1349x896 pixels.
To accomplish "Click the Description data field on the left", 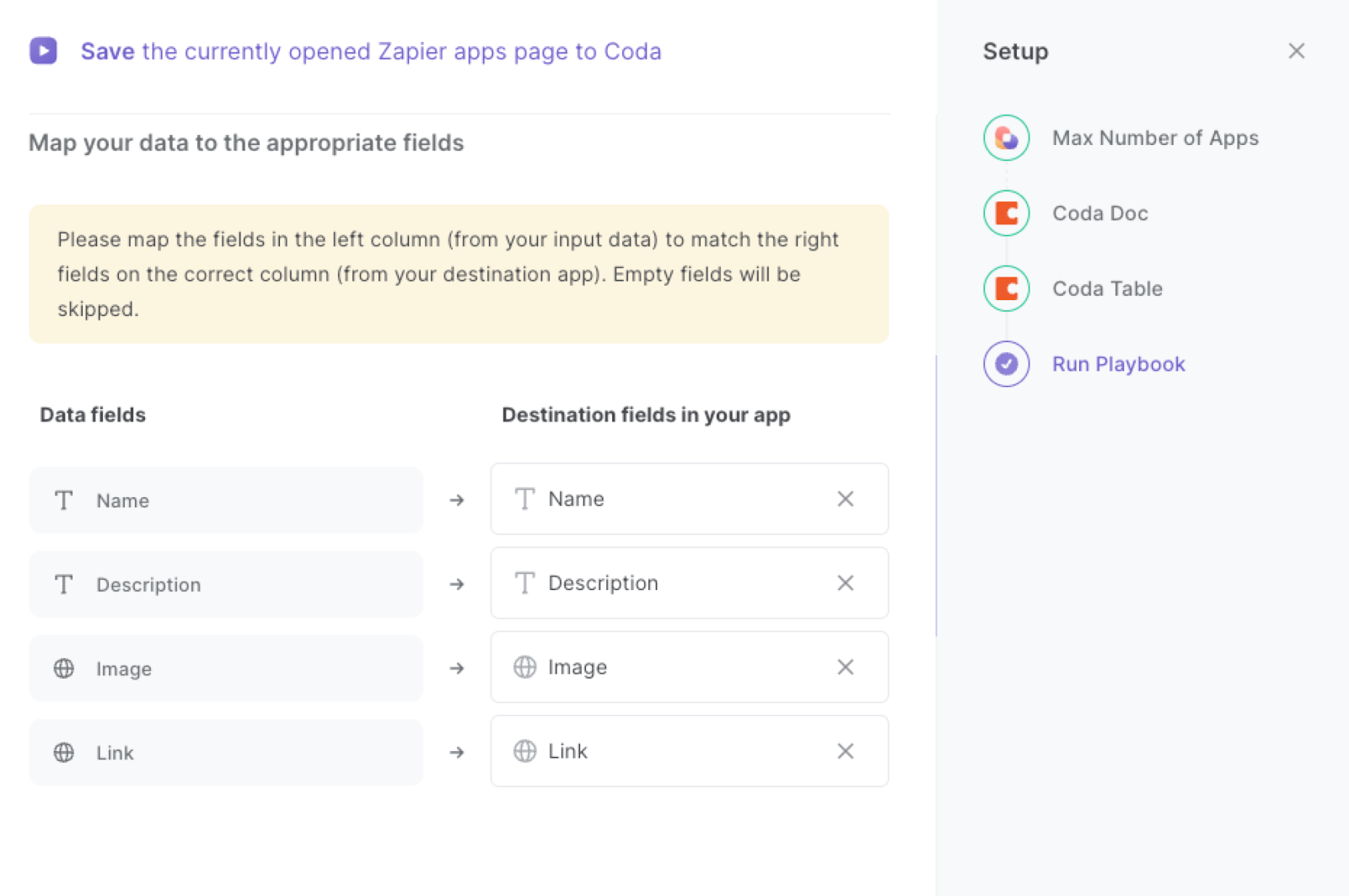I will point(226,584).
